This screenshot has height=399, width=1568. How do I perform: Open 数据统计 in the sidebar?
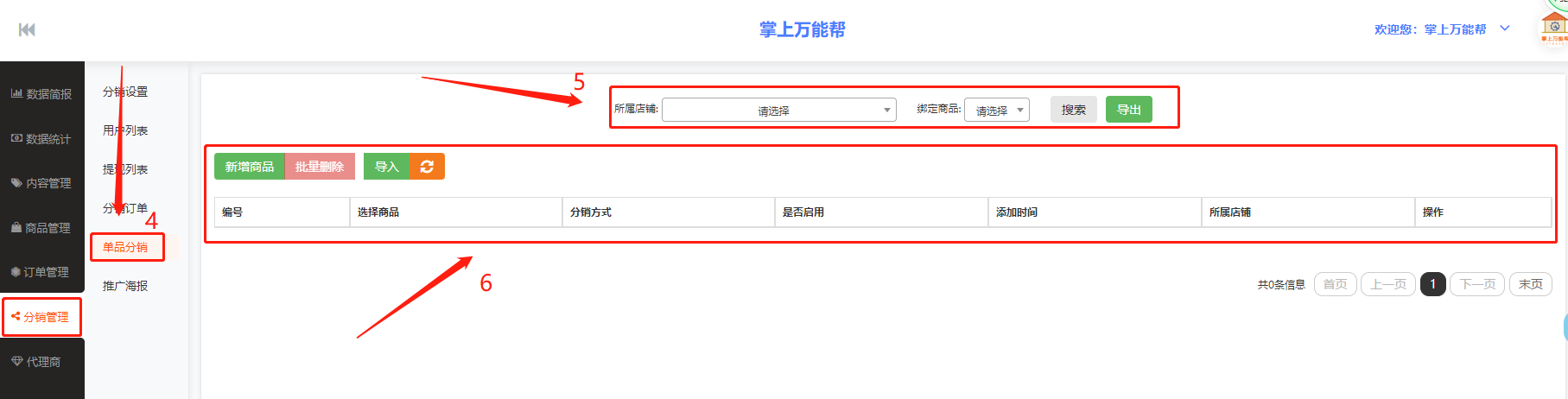[x=41, y=139]
